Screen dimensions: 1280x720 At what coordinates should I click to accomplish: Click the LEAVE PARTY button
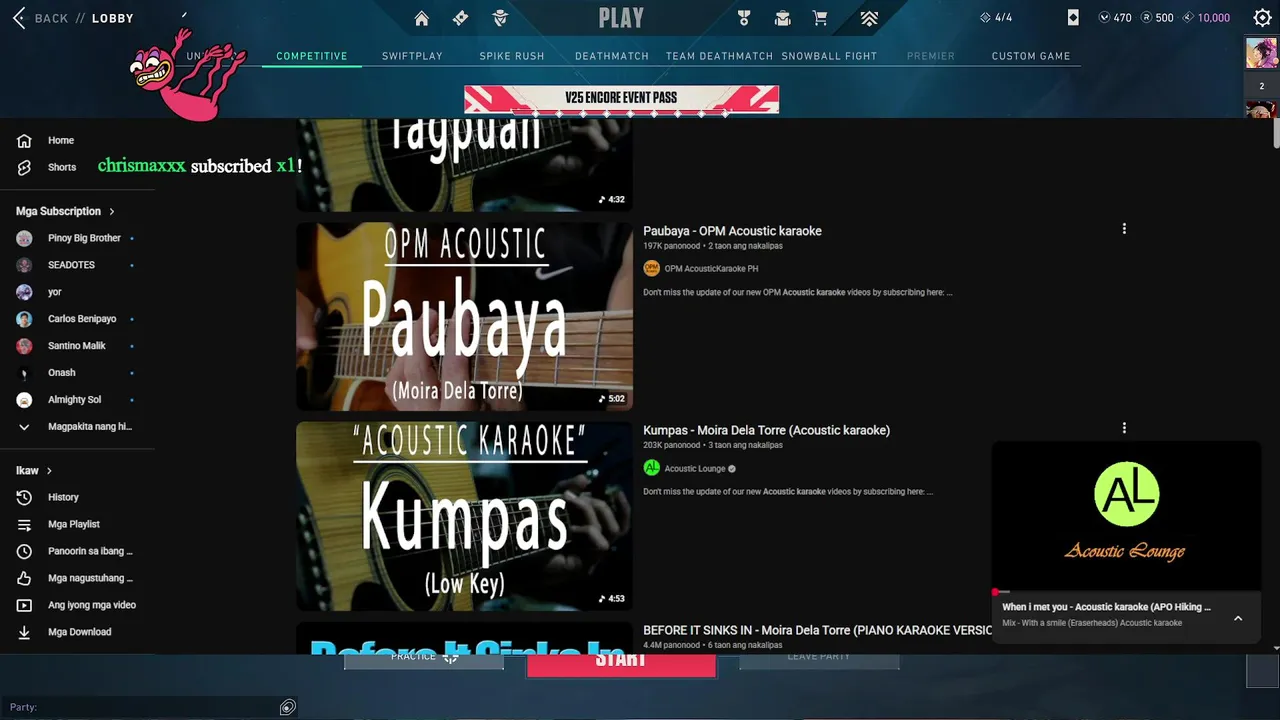pos(819,661)
